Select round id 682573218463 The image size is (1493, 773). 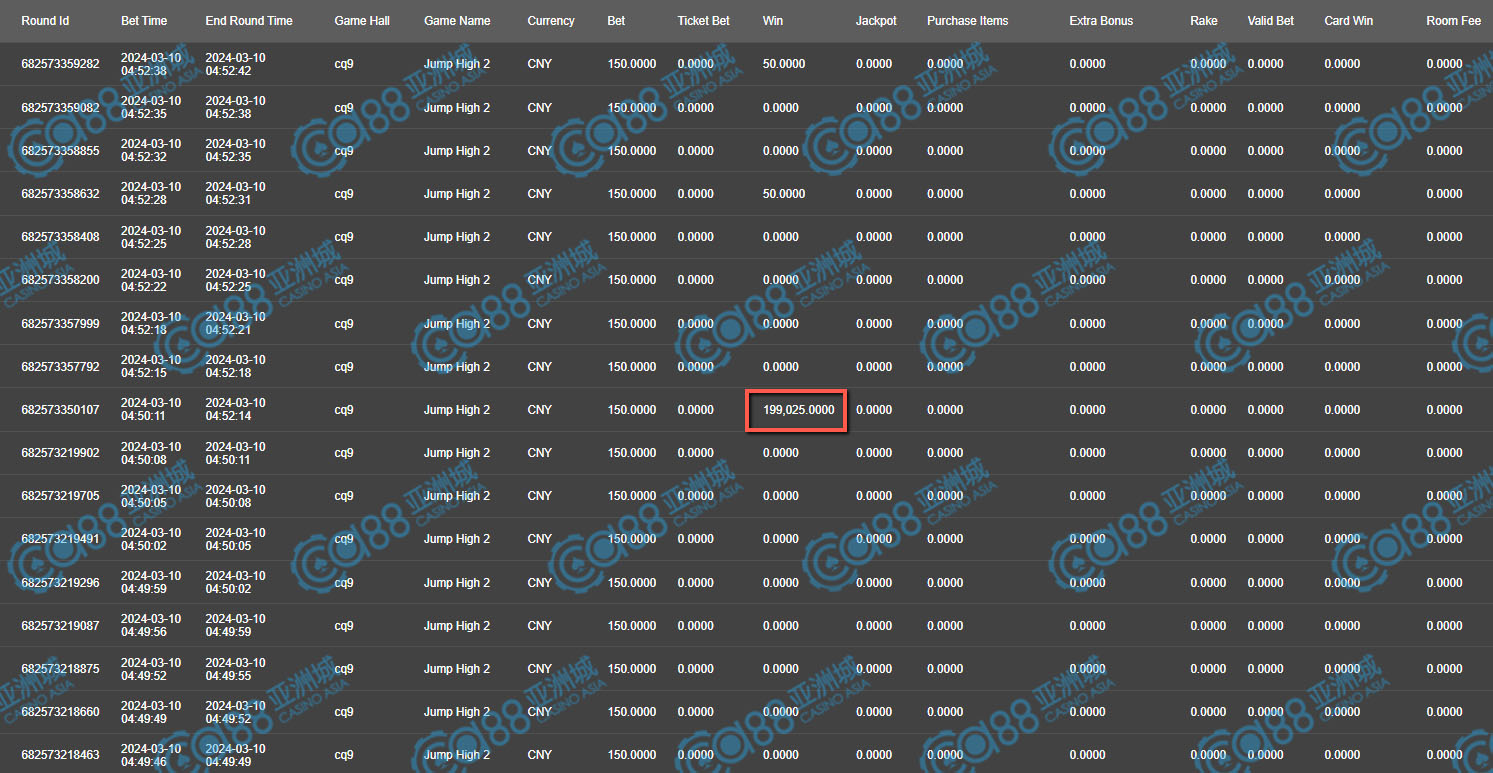(x=60, y=755)
